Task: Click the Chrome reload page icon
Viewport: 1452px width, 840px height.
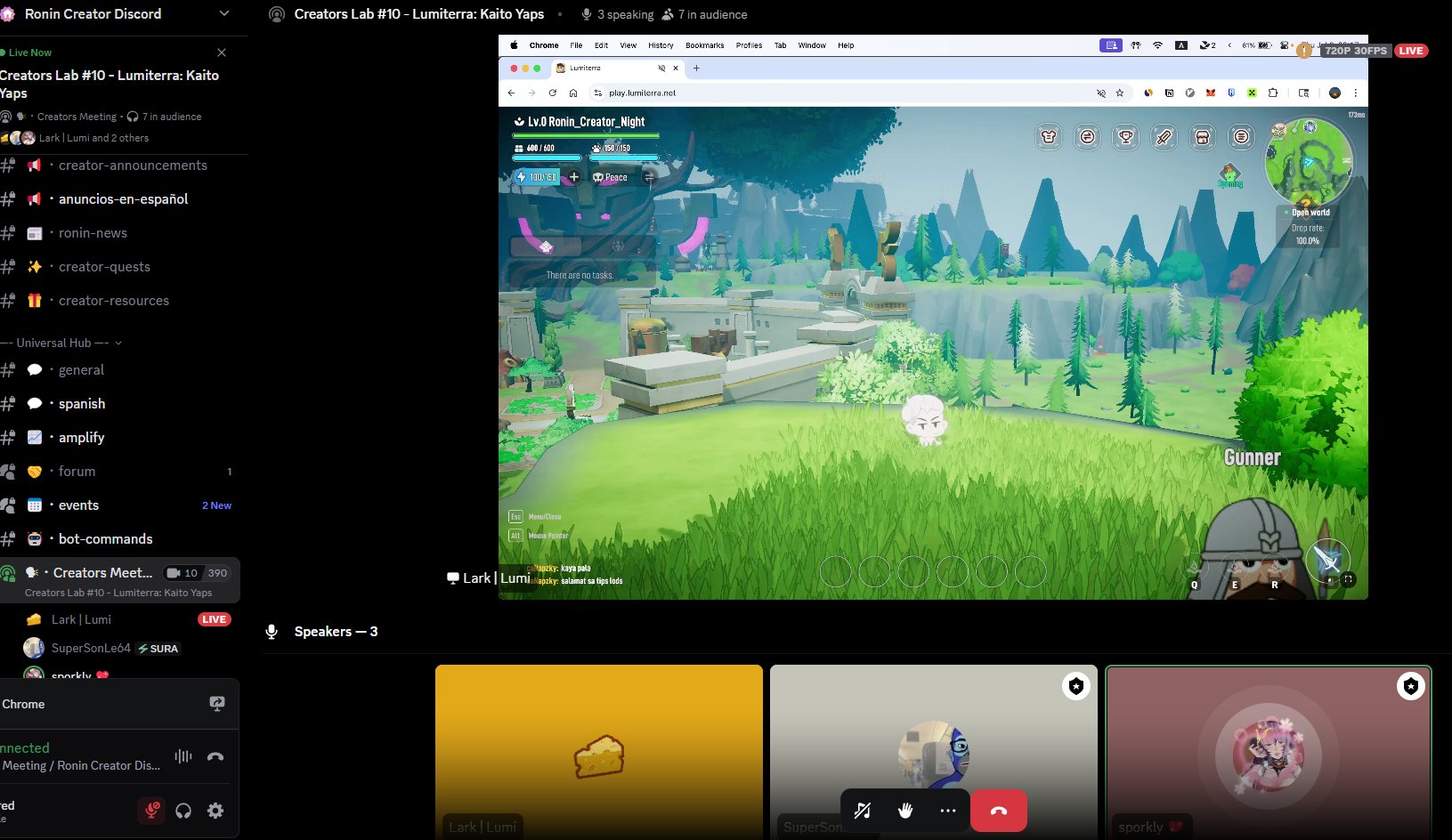Action: point(552,93)
